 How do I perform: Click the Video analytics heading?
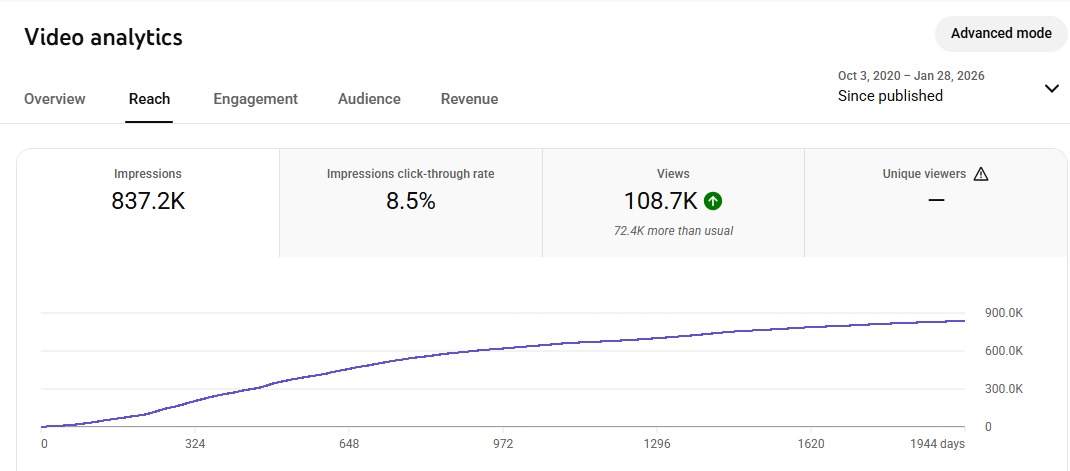point(103,37)
